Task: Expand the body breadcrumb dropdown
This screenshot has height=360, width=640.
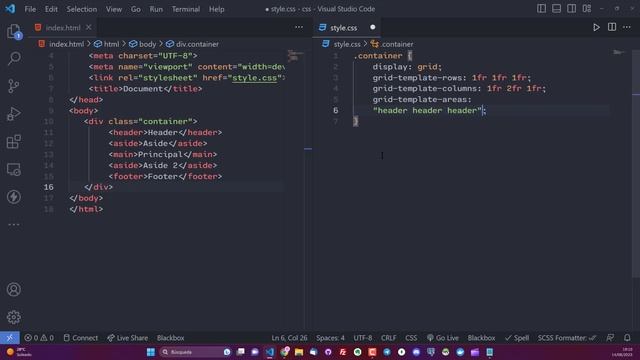Action: pos(142,44)
